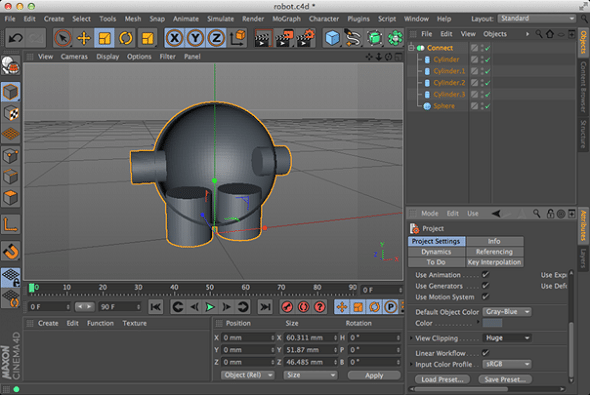Switch to Texture mode checkered cube
590x395 pixels.
pos(11,113)
